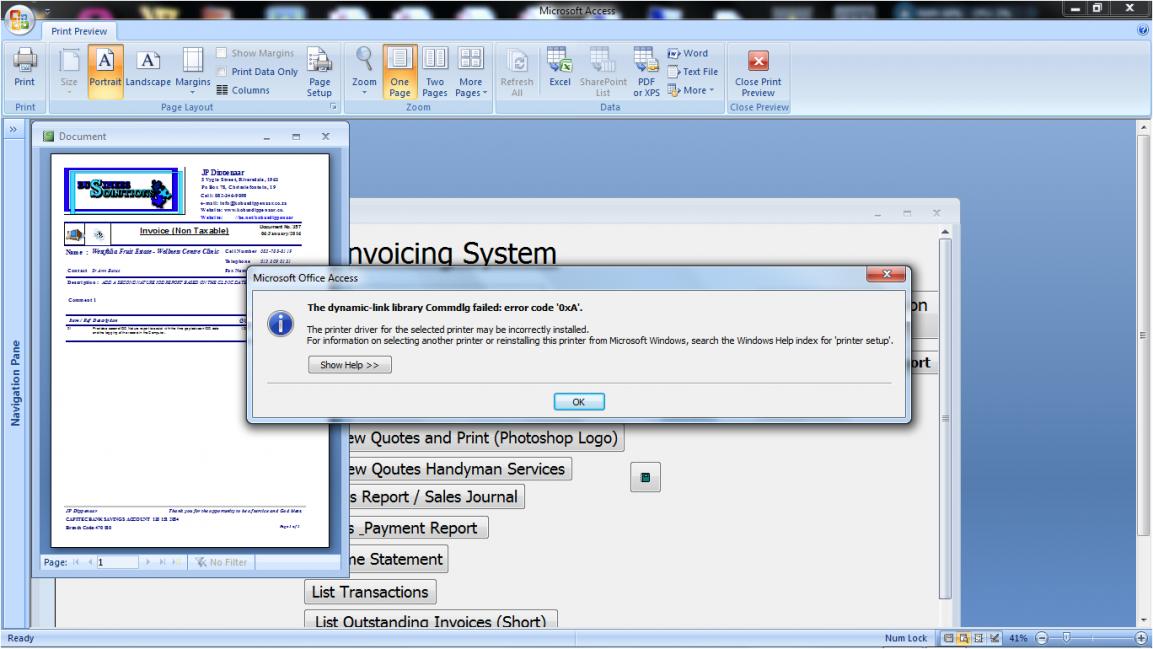Click the List Transactions button
Screen dimensions: 1153x649
pyautogui.click(x=370, y=592)
